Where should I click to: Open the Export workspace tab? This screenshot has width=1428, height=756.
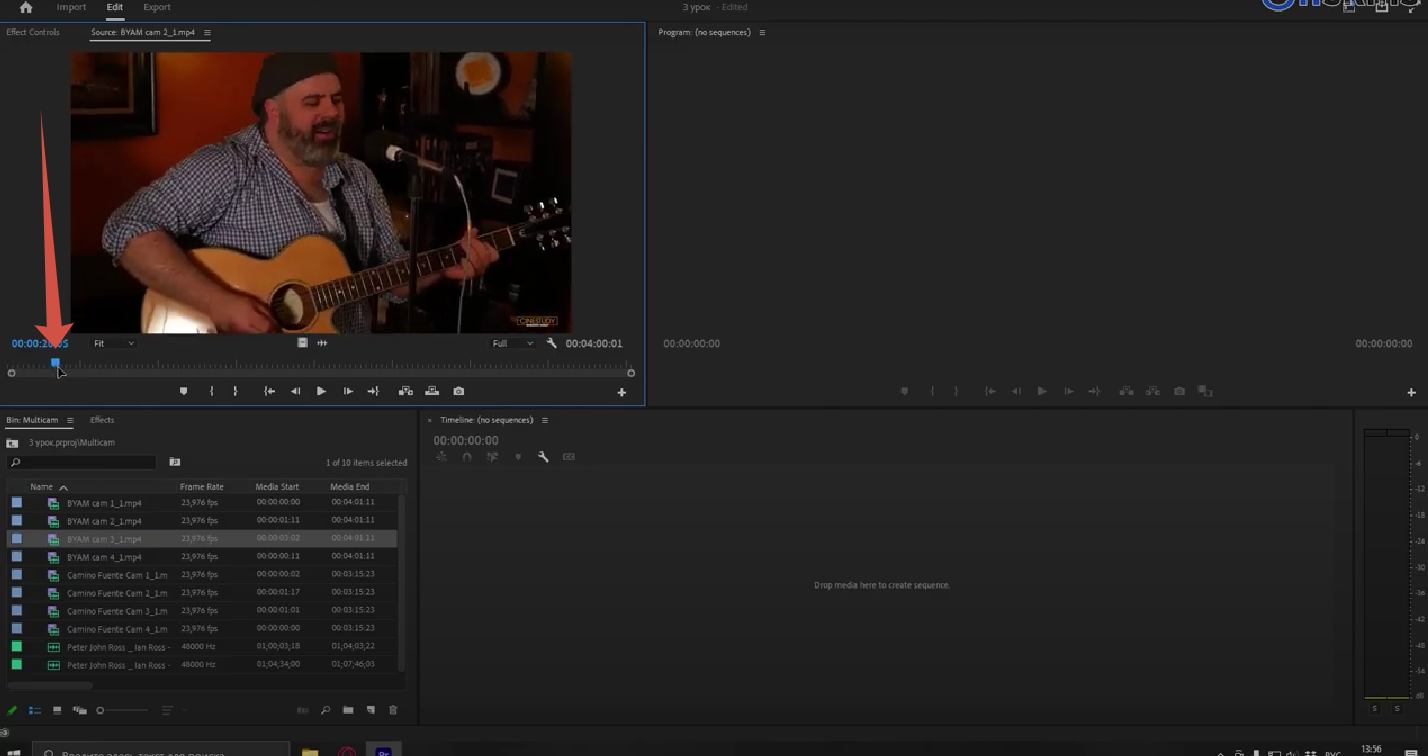pyautogui.click(x=157, y=7)
